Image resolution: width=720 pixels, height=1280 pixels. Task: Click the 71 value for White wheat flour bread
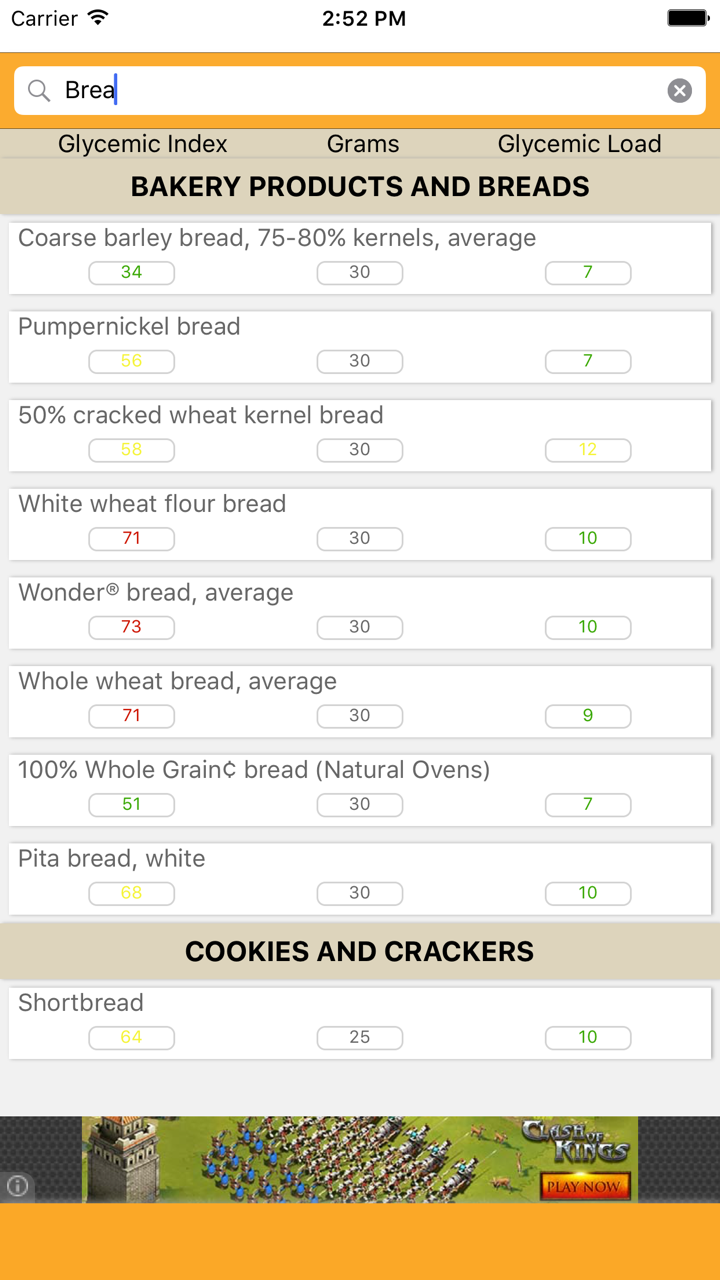click(131, 538)
